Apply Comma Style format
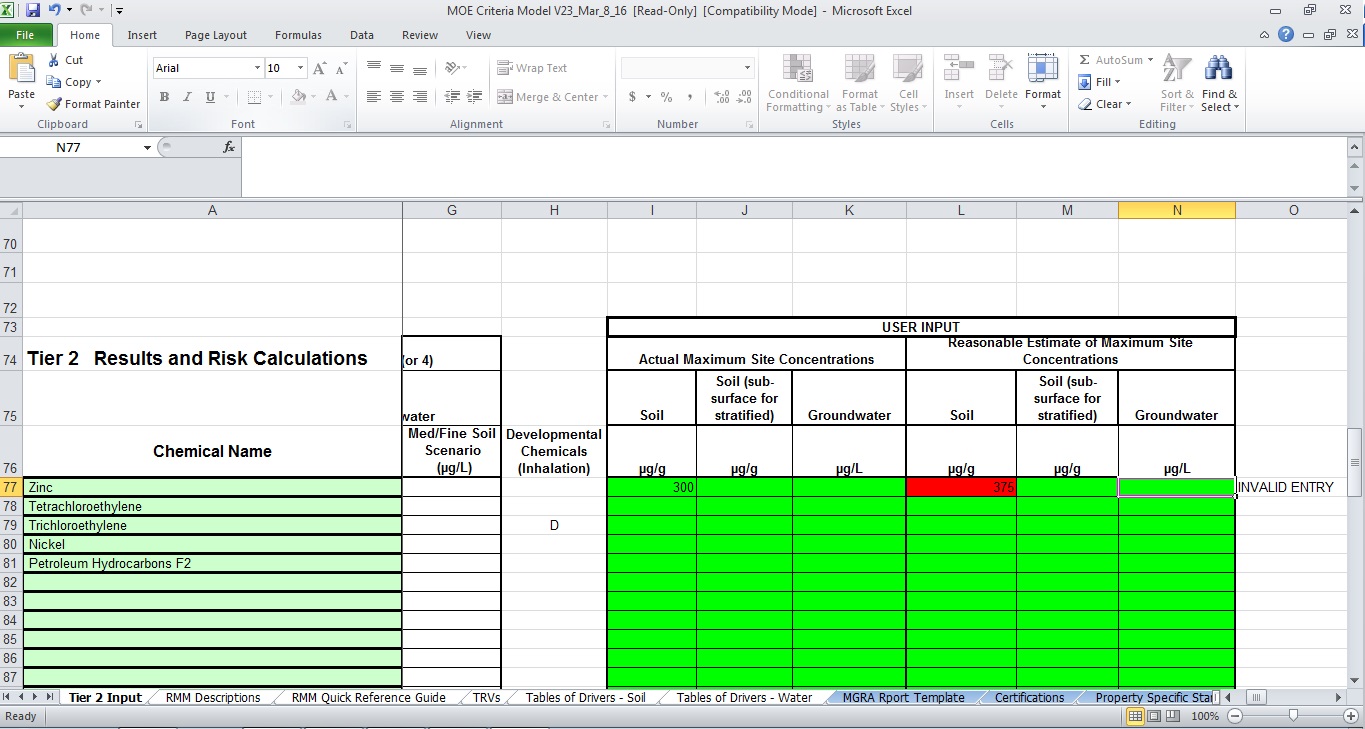The width and height of the screenshot is (1365, 729). pos(689,97)
